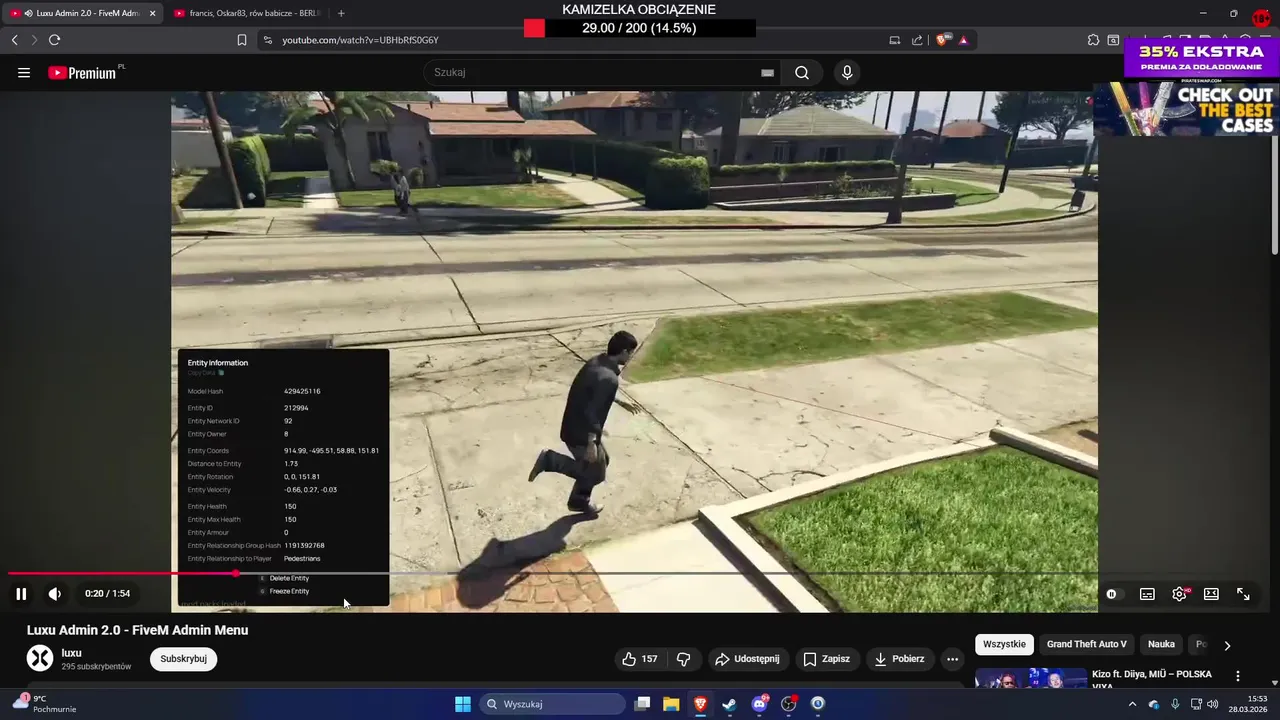The image size is (1280, 720).
Task: Open Steam from the taskbar
Action: (730, 704)
